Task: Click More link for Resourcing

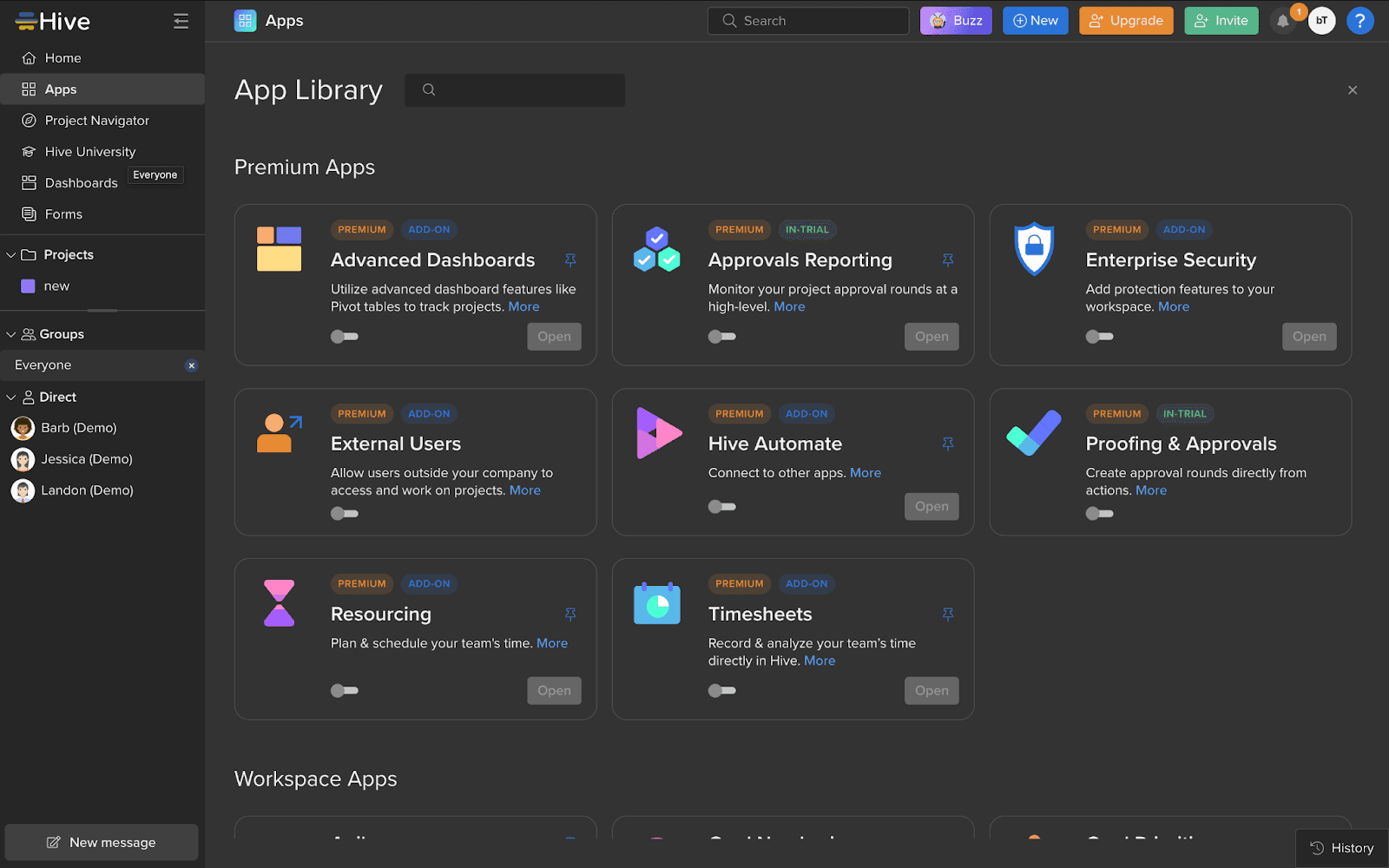Action: pos(552,643)
